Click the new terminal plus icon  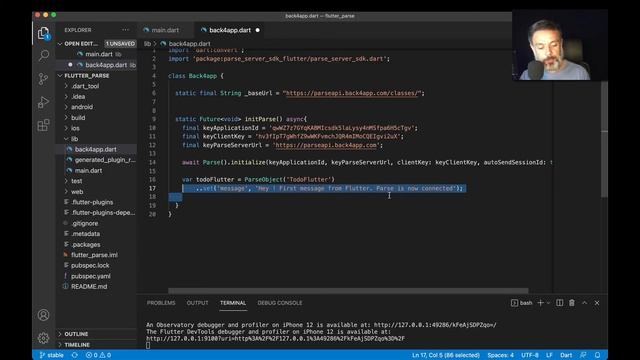click(x=540, y=303)
